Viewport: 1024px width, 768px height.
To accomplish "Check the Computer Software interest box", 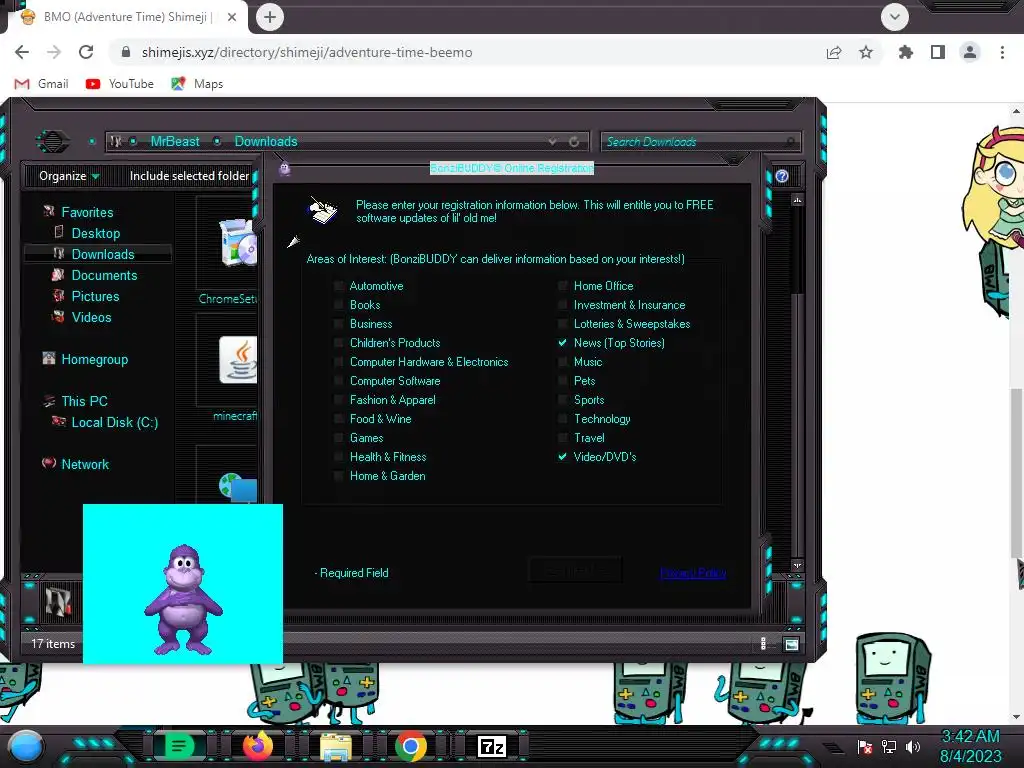I will point(338,381).
